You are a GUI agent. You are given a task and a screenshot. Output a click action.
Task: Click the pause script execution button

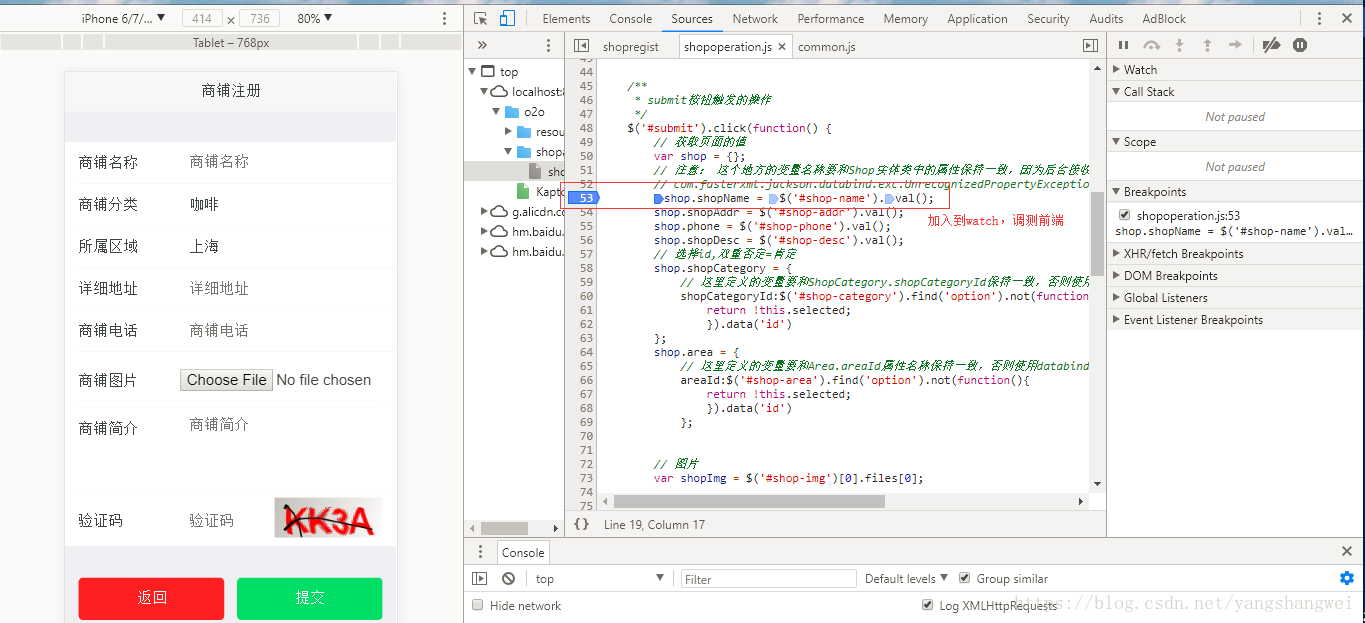[1123, 45]
